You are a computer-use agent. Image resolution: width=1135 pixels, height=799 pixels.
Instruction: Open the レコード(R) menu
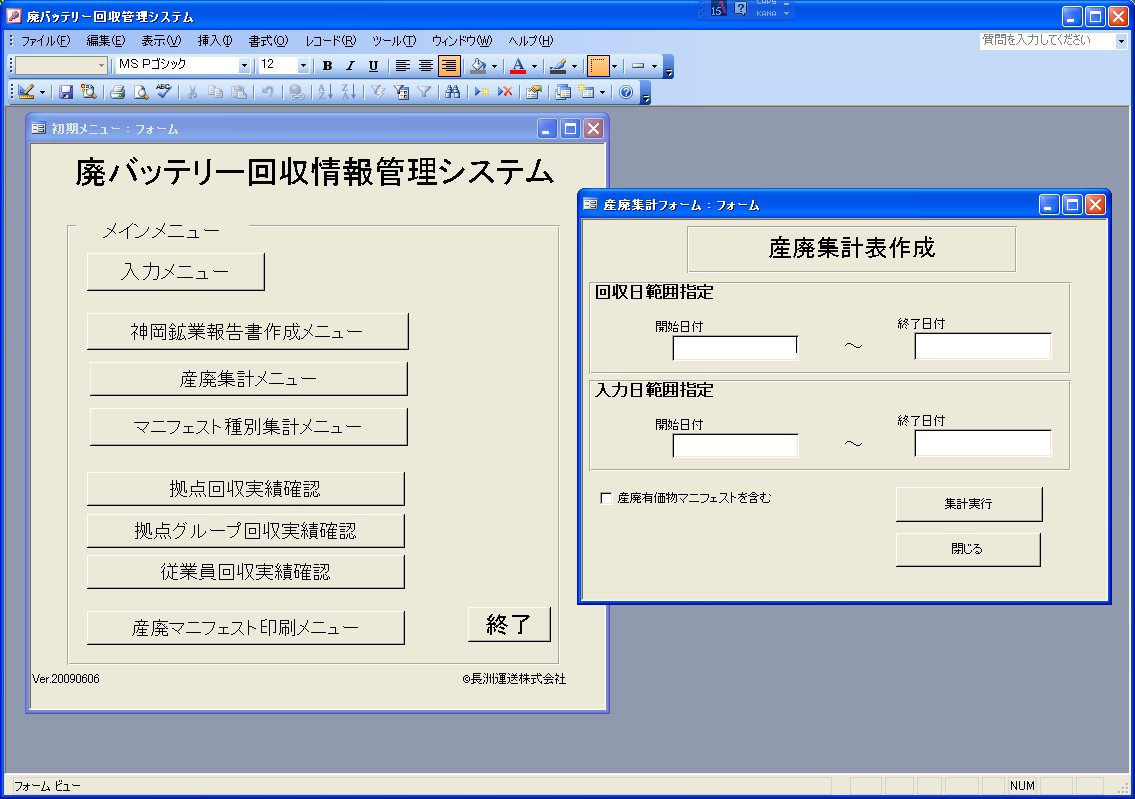(331, 41)
